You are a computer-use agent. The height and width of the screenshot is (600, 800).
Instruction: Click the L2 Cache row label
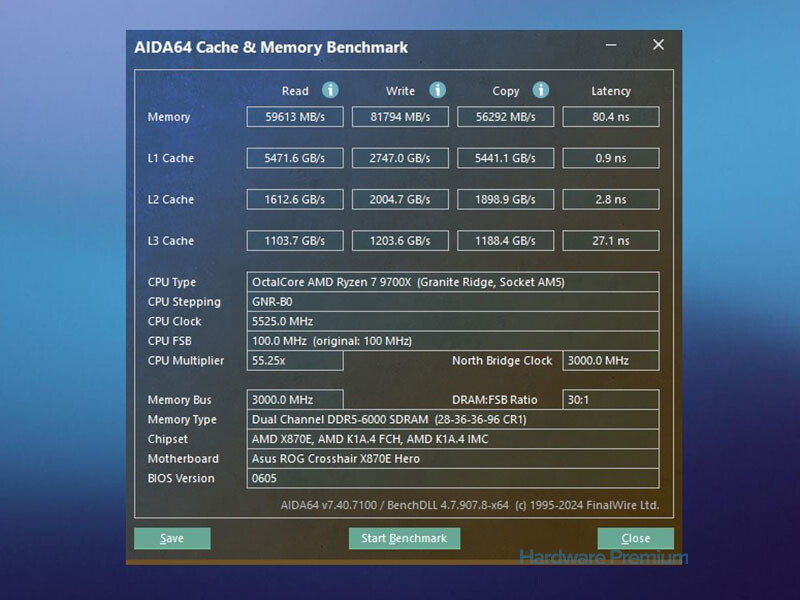171,199
